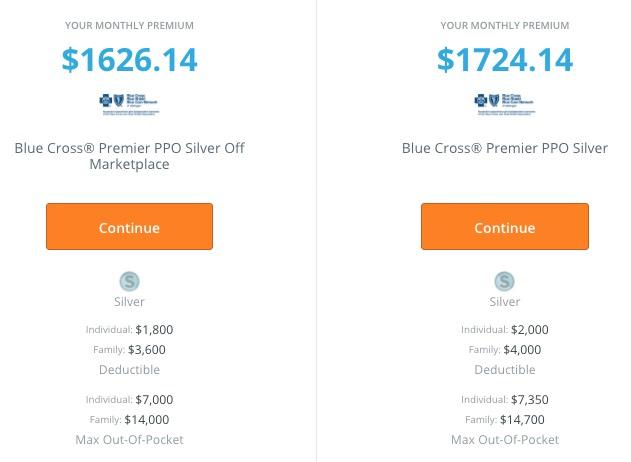Click Continue for the $1626.14 plan
Image resolution: width=631 pixels, height=462 pixels.
(x=129, y=227)
